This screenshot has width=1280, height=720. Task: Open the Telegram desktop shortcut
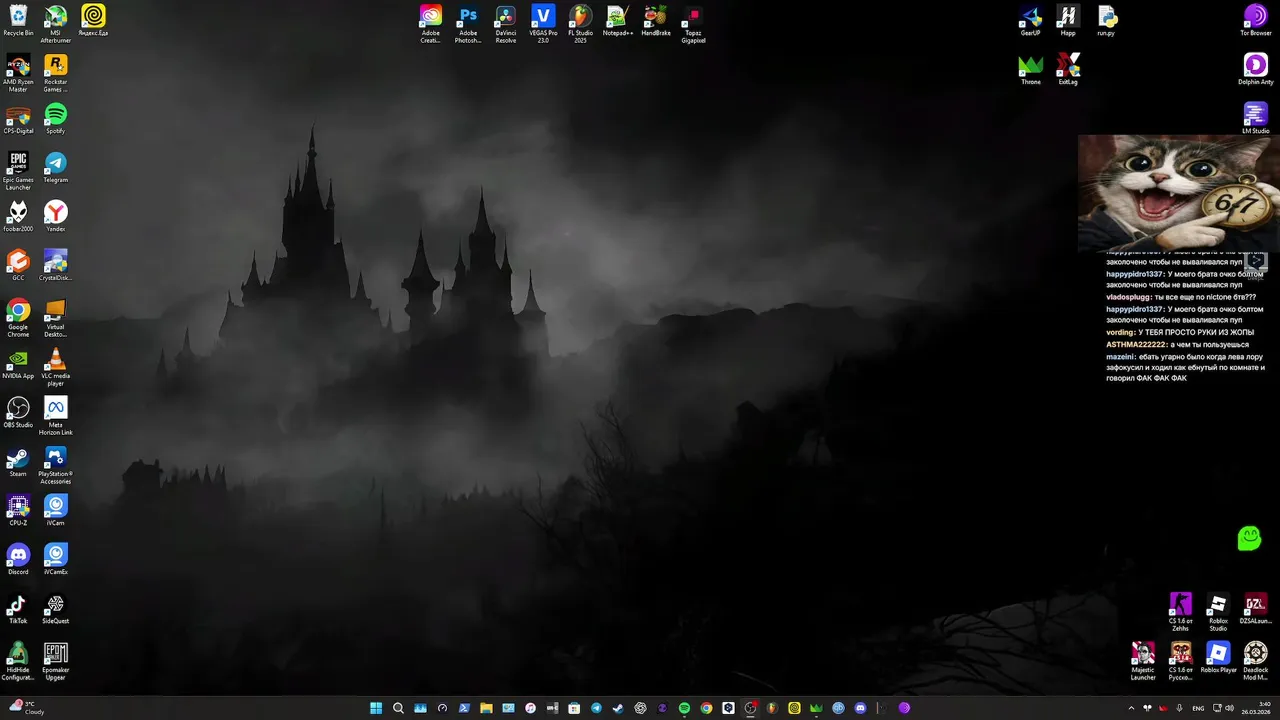pyautogui.click(x=56, y=167)
